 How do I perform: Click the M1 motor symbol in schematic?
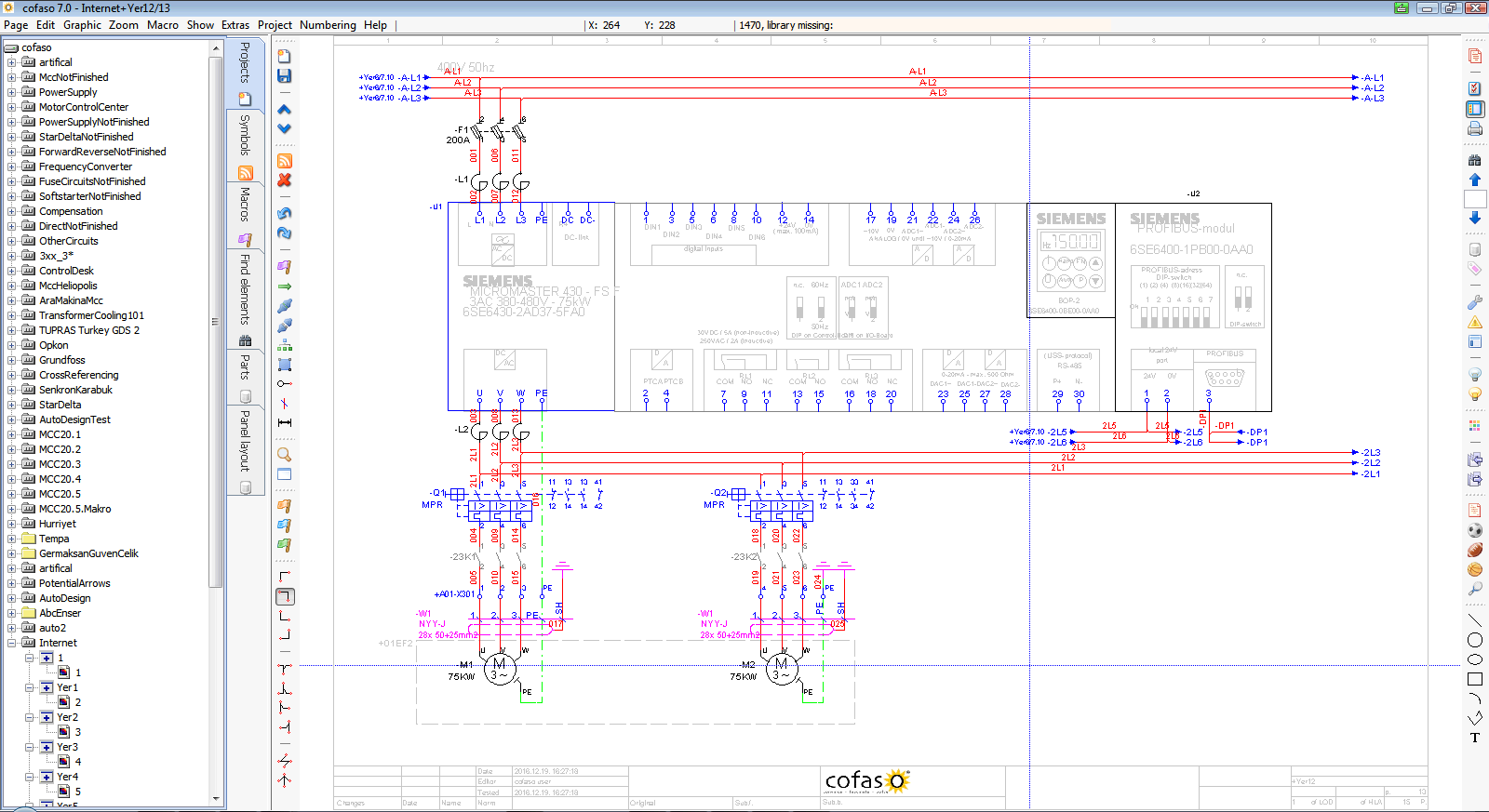click(x=500, y=668)
